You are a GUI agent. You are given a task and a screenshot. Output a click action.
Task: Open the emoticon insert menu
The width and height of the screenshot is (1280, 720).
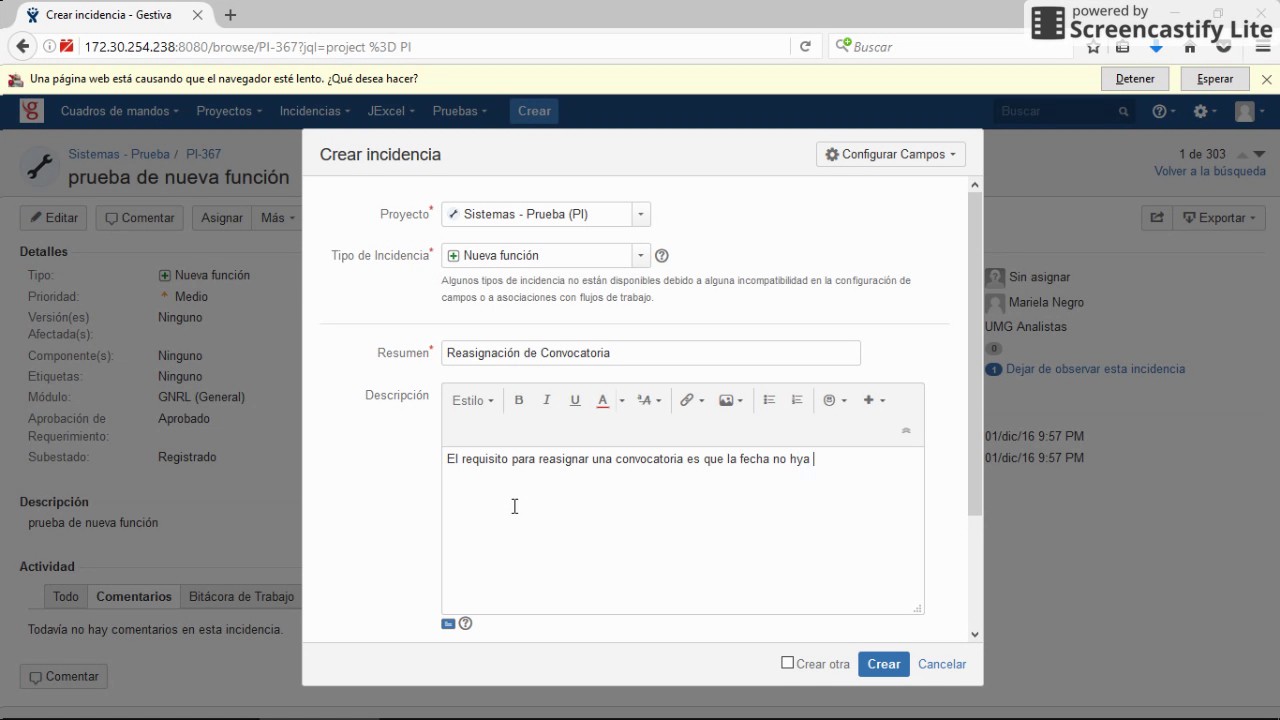click(x=835, y=400)
